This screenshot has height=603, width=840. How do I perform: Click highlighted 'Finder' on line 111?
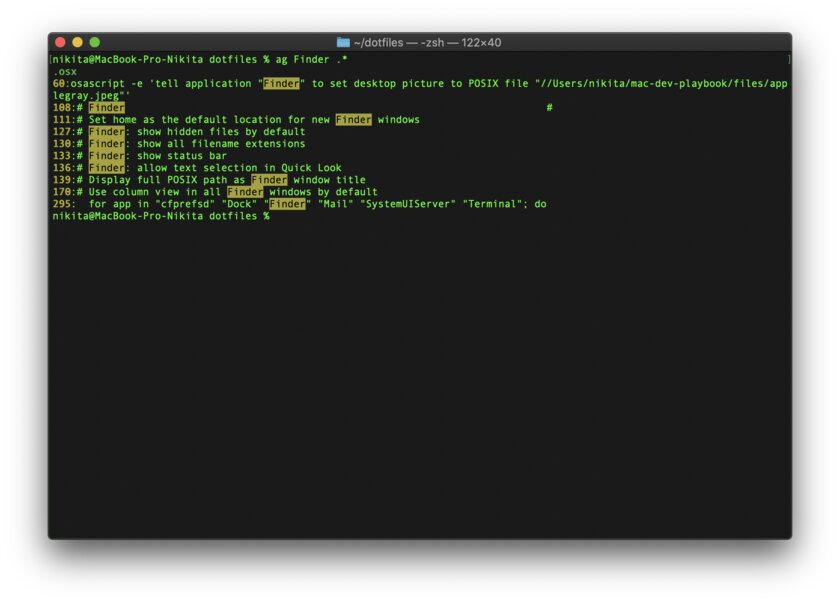pos(354,120)
